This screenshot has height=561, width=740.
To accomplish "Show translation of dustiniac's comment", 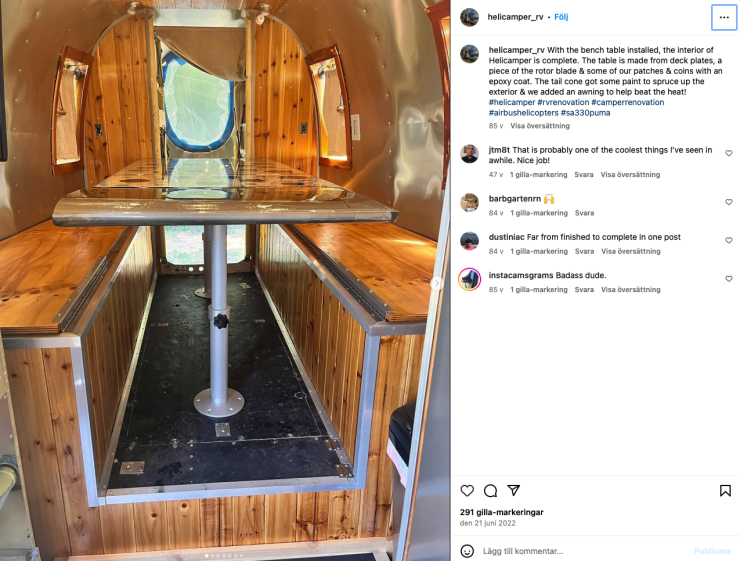I will (631, 251).
